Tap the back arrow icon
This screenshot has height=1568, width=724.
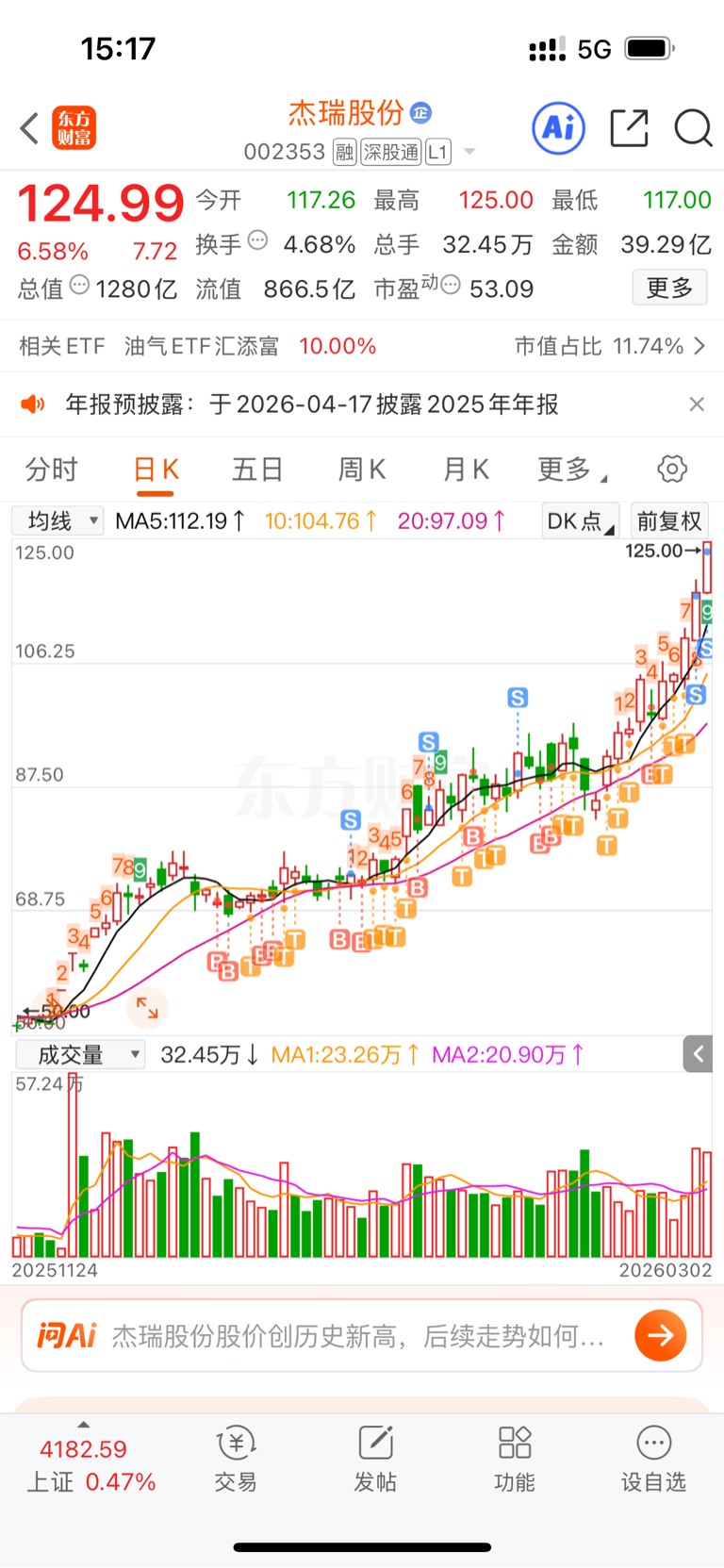click(29, 128)
